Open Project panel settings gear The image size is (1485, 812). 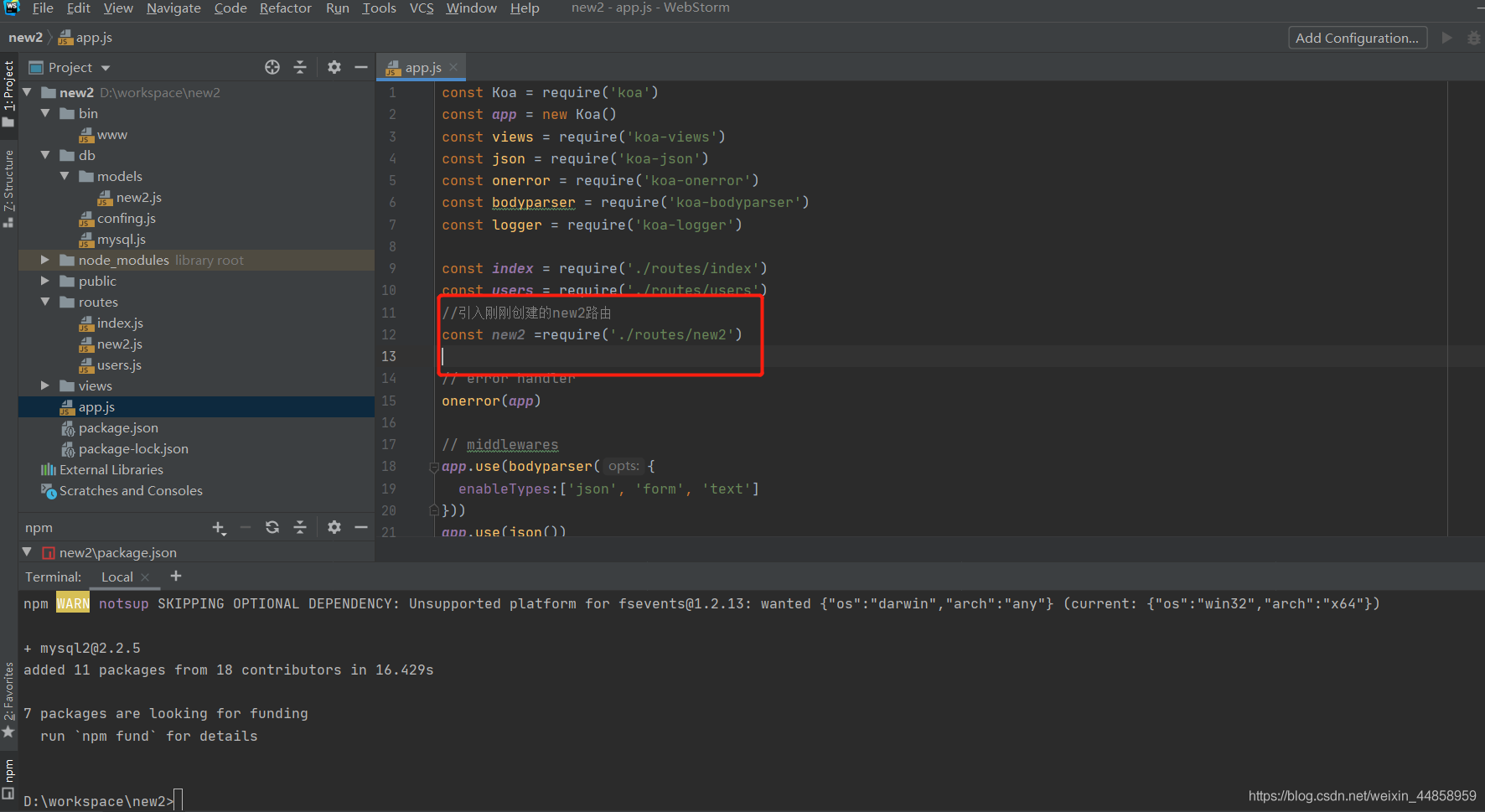click(x=334, y=68)
